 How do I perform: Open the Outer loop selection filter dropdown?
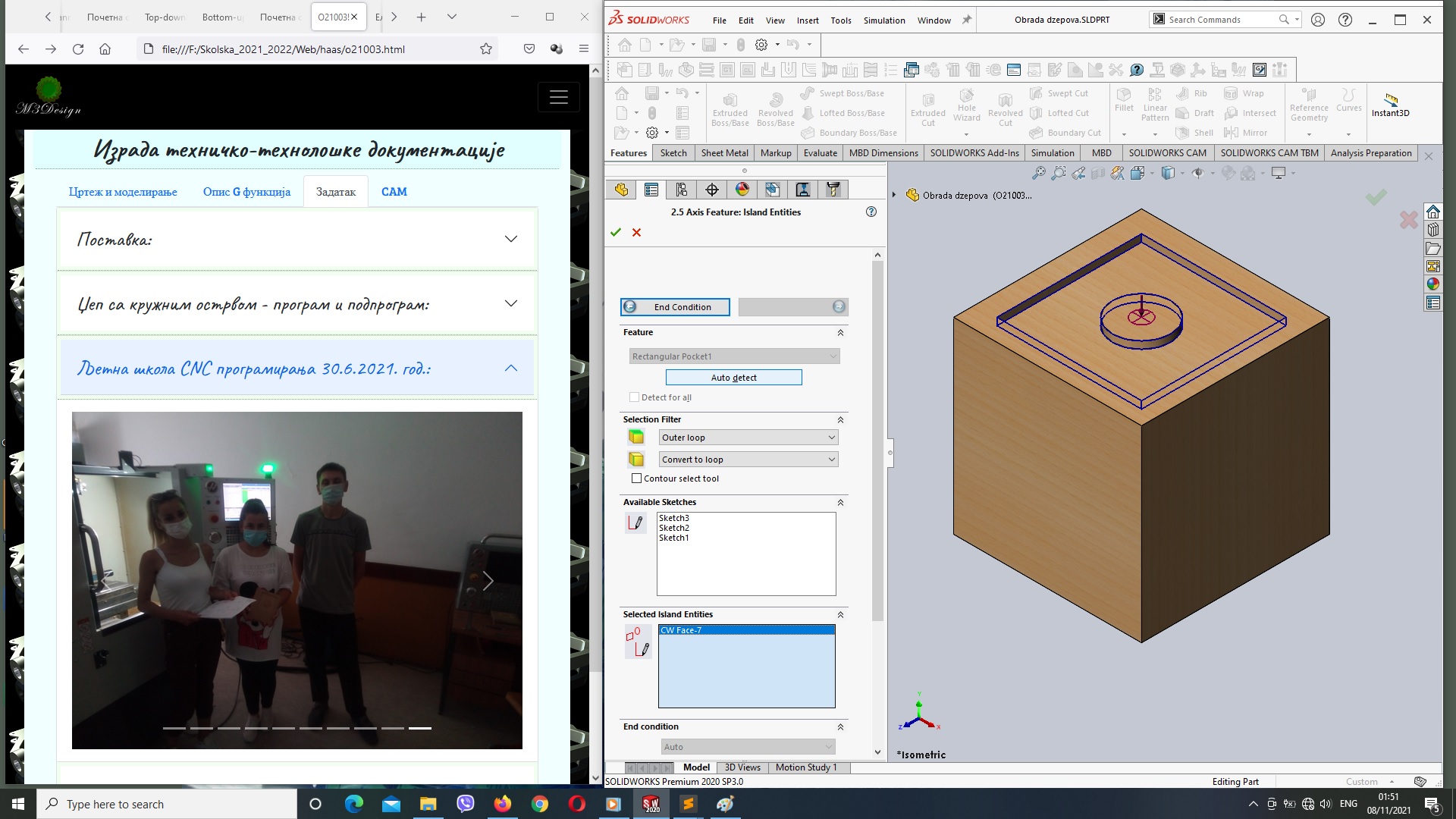click(x=748, y=438)
